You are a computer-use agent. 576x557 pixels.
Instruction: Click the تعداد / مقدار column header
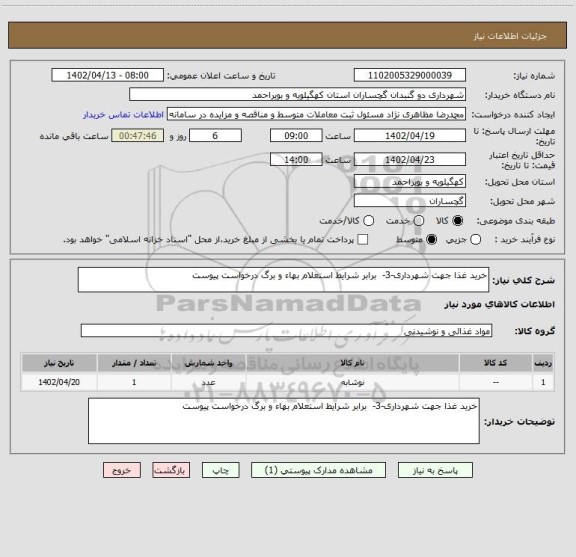pos(134,363)
